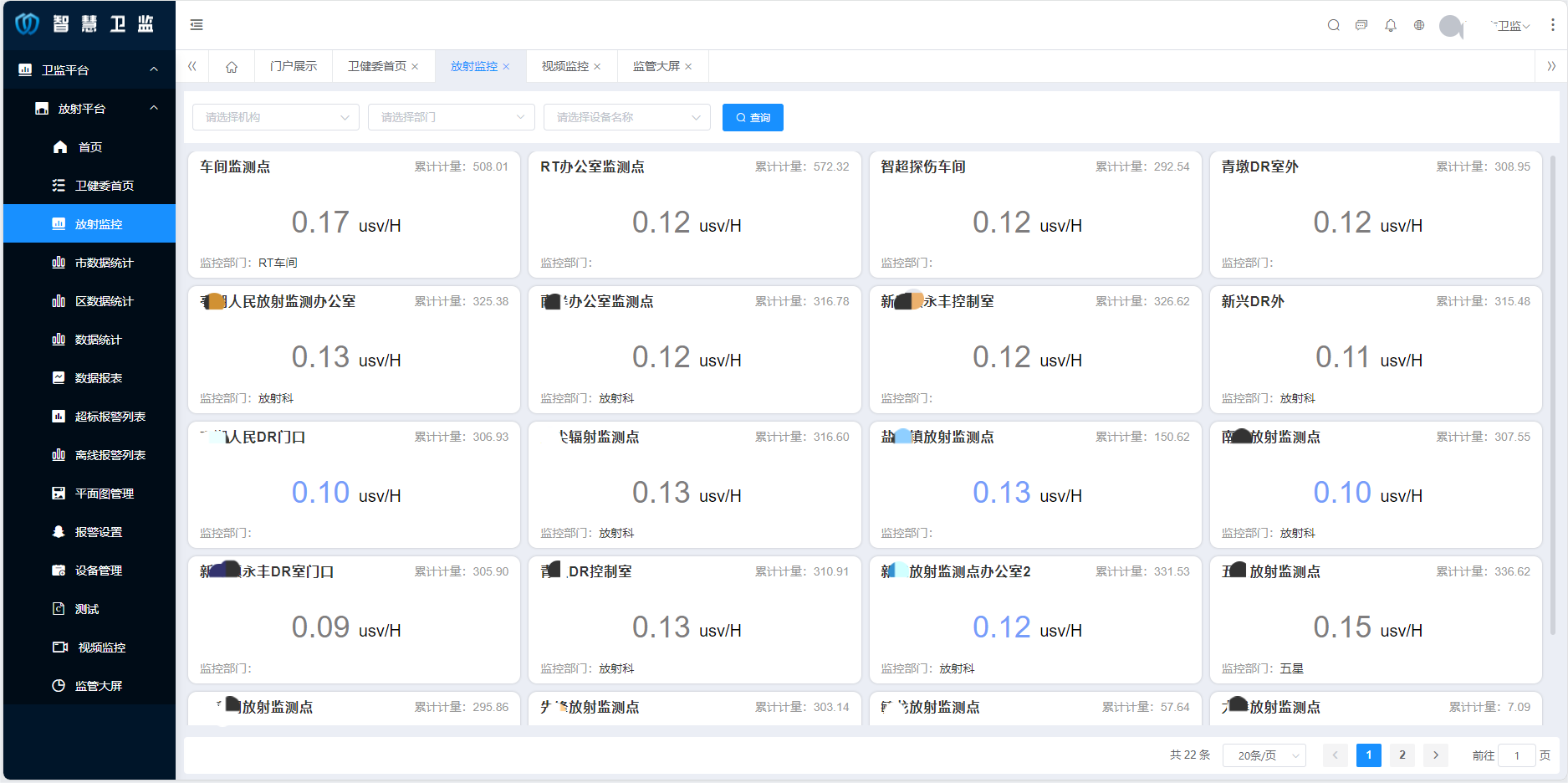Open 设备管理 in the sidebar
Image resolution: width=1568 pixels, height=783 pixels.
[89, 571]
